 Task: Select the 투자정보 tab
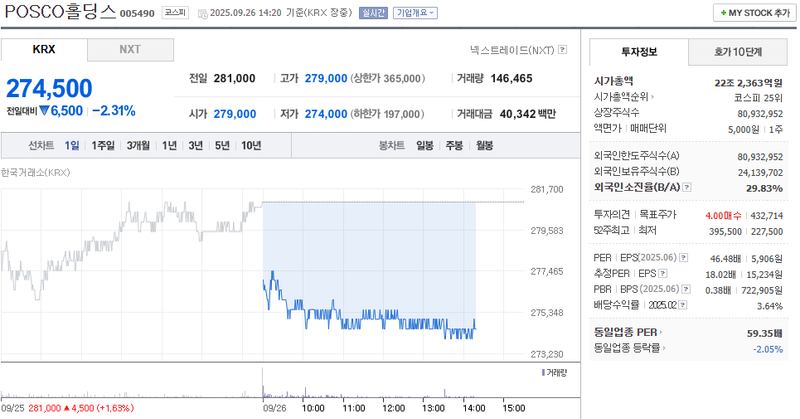coord(639,52)
